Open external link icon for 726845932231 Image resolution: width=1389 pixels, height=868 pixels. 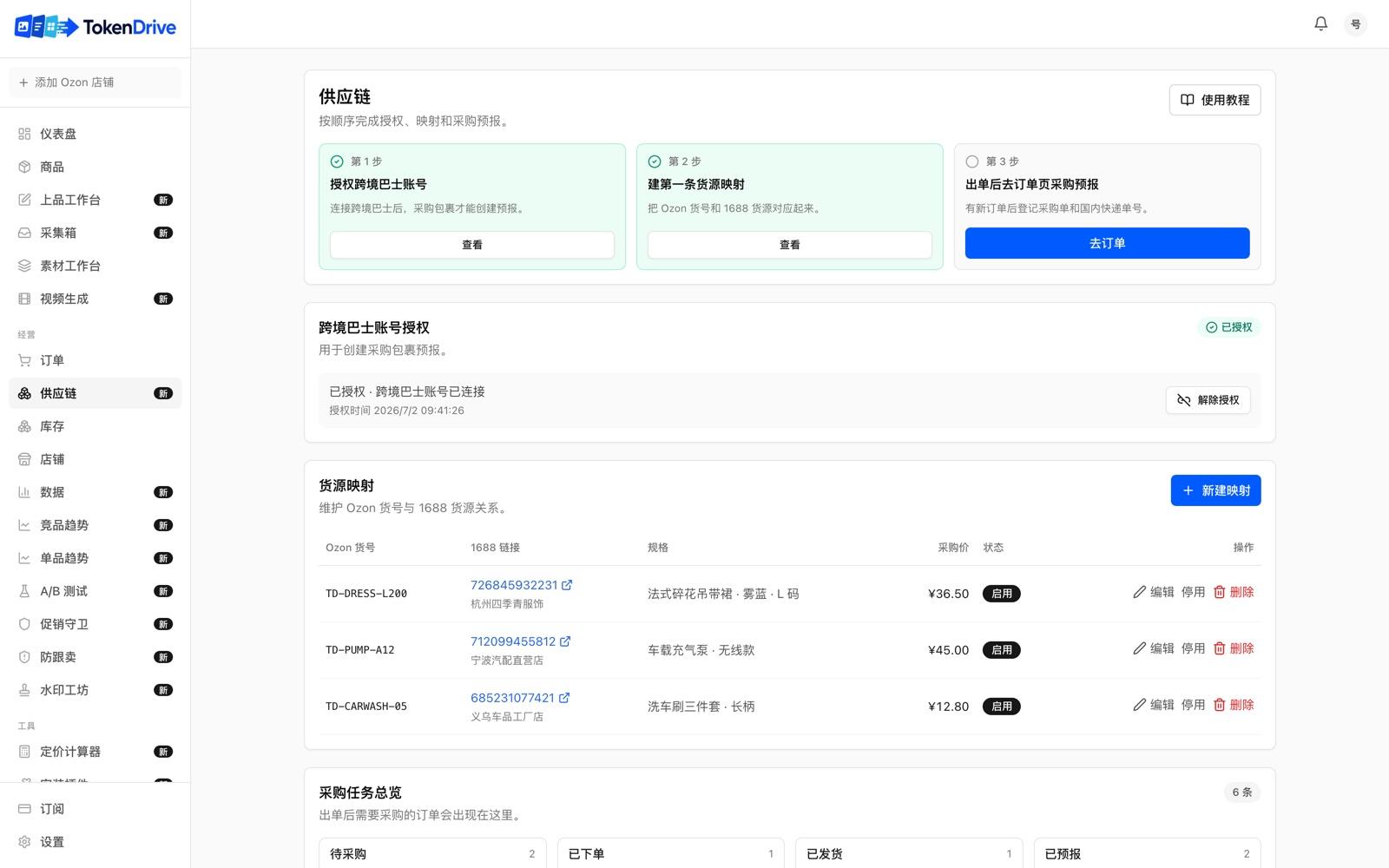[567, 585]
